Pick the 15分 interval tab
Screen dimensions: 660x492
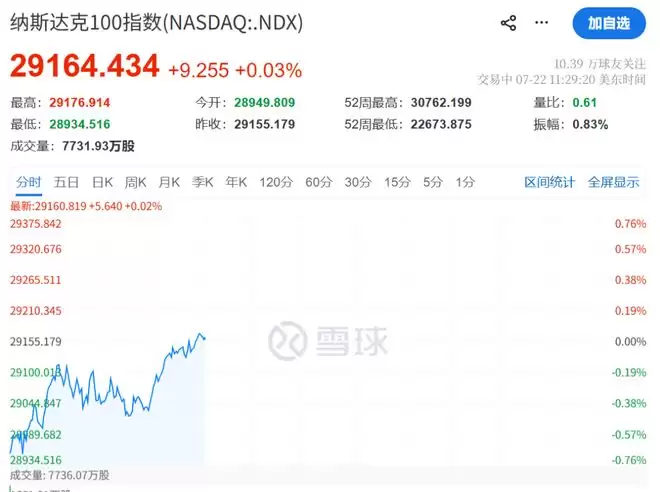click(397, 182)
